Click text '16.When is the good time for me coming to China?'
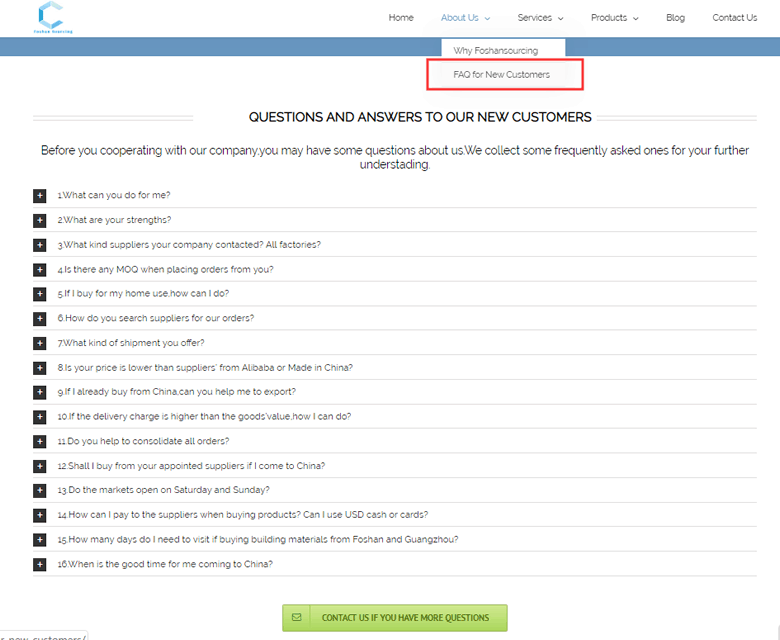 [165, 564]
